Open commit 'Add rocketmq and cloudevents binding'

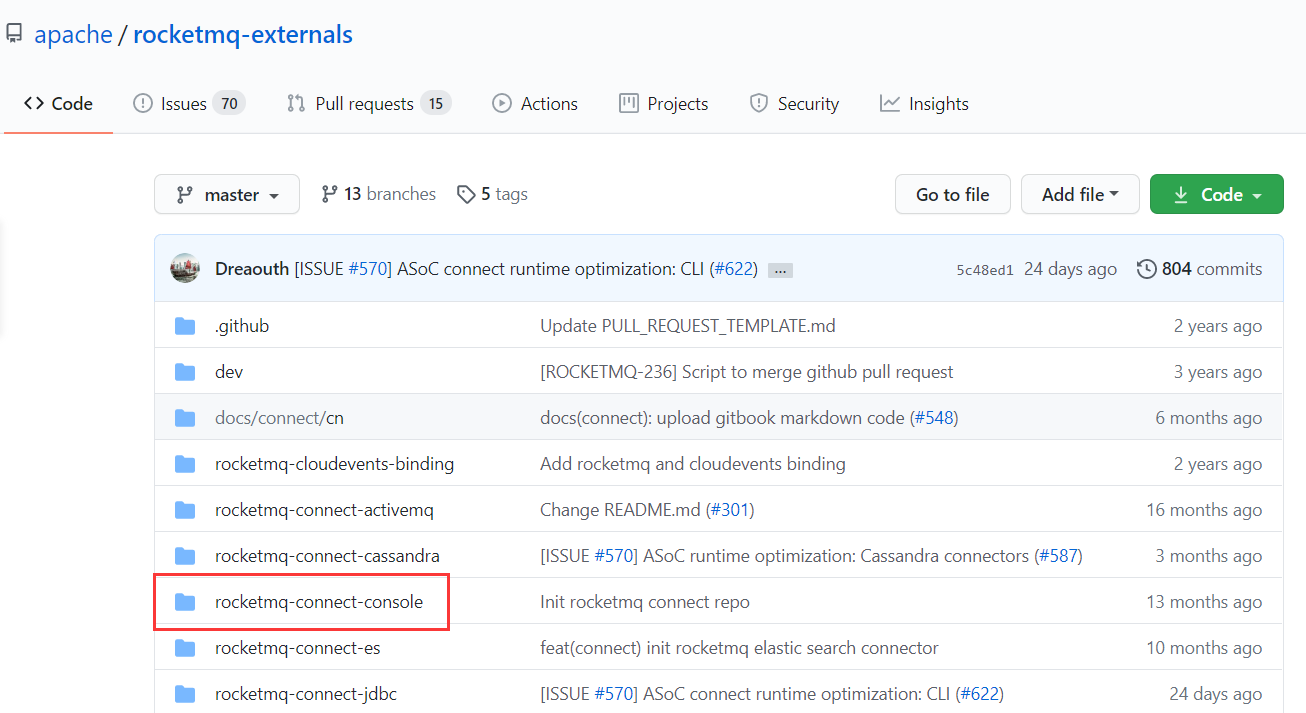coord(693,464)
